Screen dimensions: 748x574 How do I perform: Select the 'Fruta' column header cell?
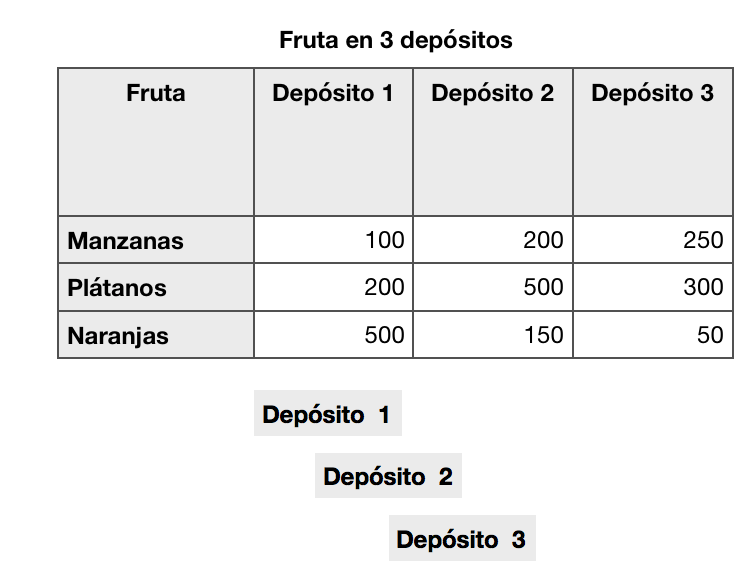[x=156, y=94]
